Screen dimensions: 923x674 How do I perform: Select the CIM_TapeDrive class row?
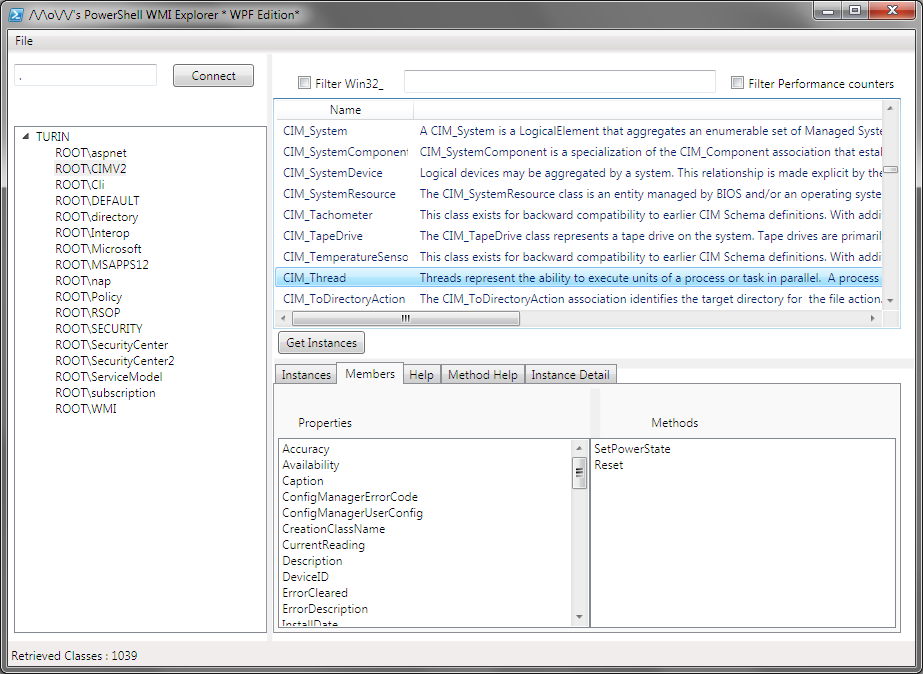pyautogui.click(x=579, y=235)
